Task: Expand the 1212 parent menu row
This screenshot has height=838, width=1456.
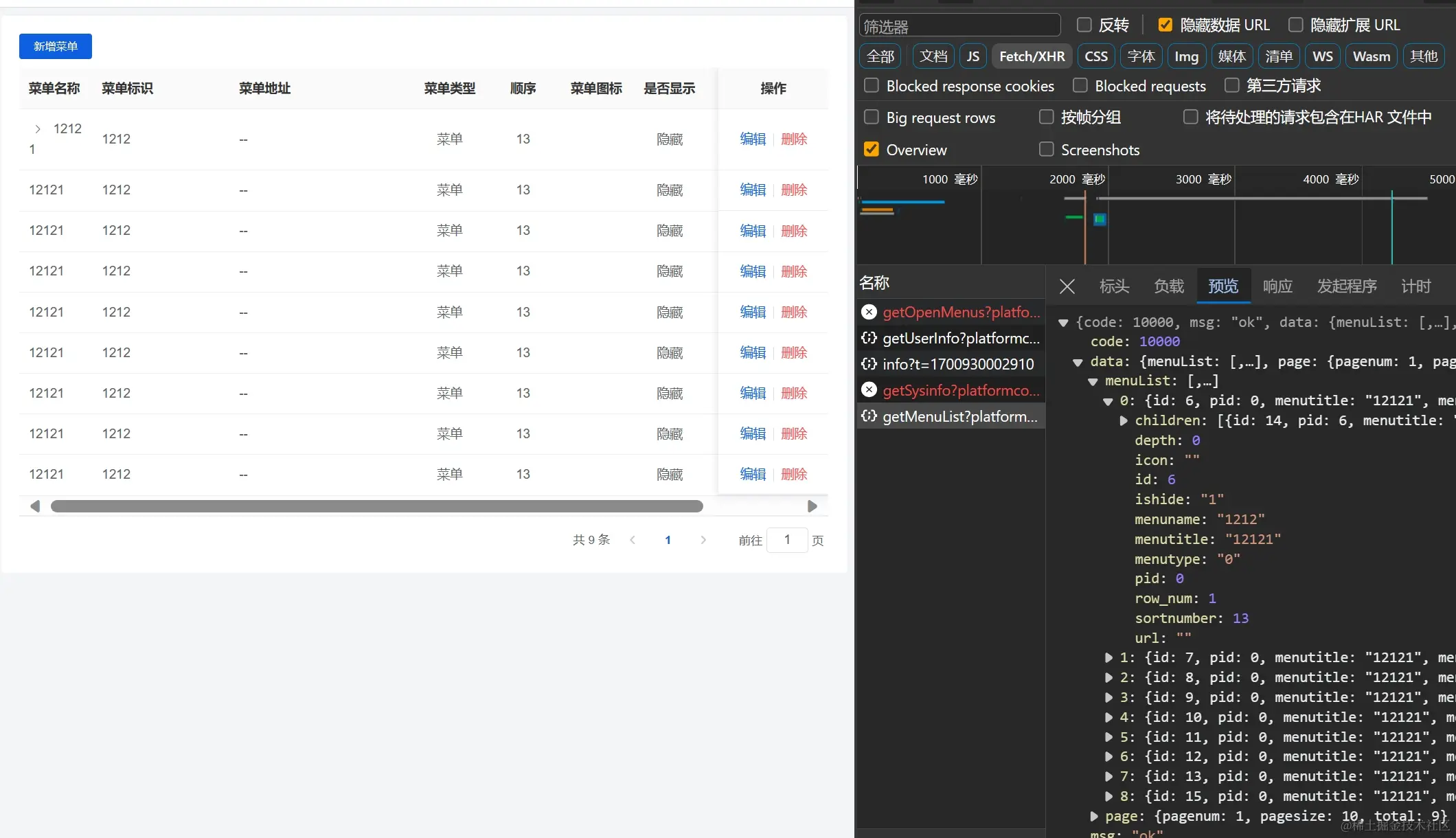Action: pyautogui.click(x=38, y=129)
